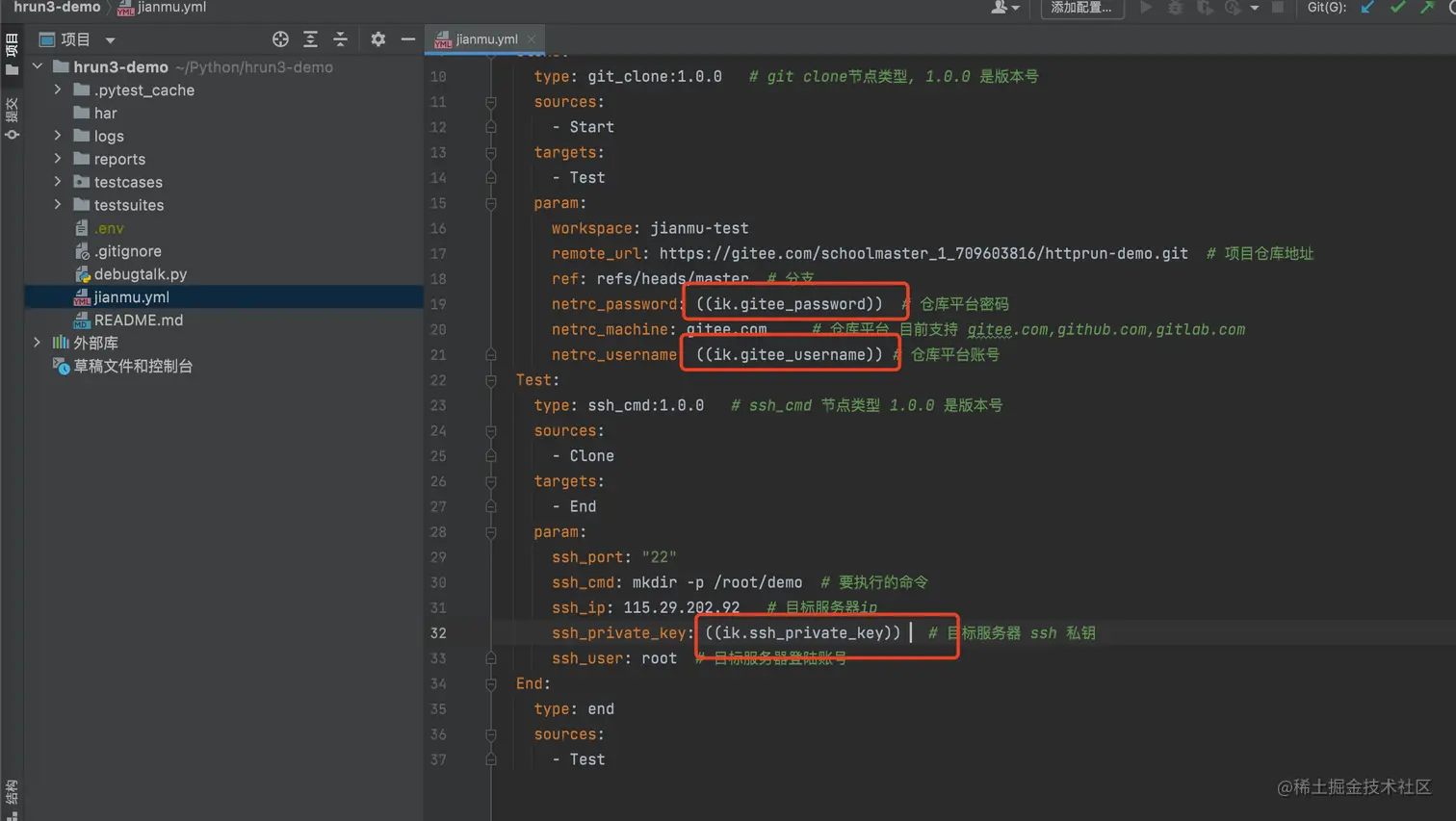Switch to the jianmu.yml editor tab
The height and width of the screenshot is (821, 1456).
tap(485, 39)
